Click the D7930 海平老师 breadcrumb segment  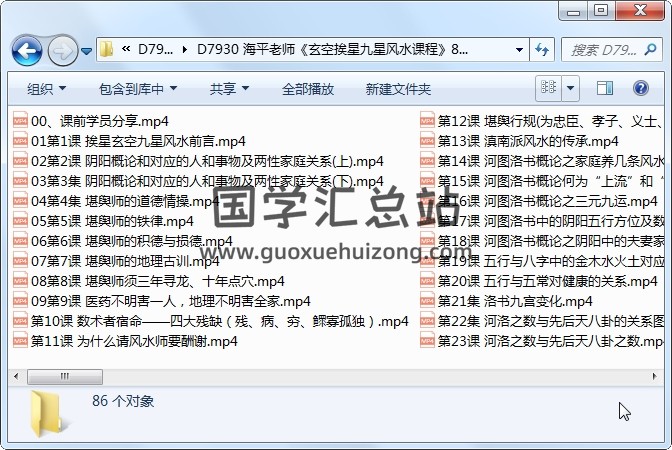(x=333, y=50)
